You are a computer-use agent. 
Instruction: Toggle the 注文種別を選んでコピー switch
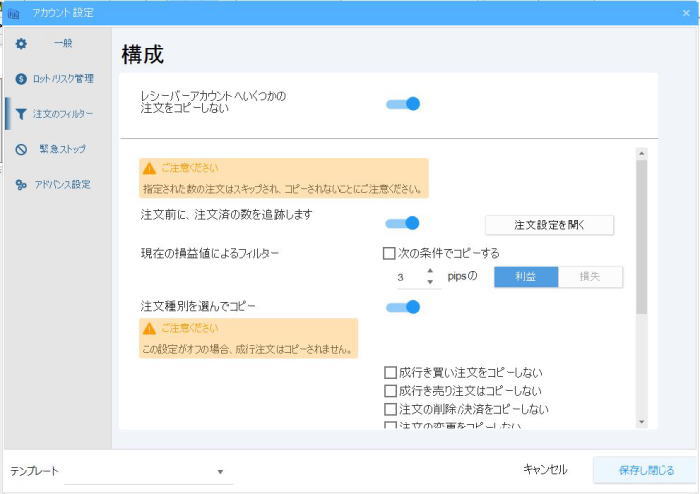point(403,307)
